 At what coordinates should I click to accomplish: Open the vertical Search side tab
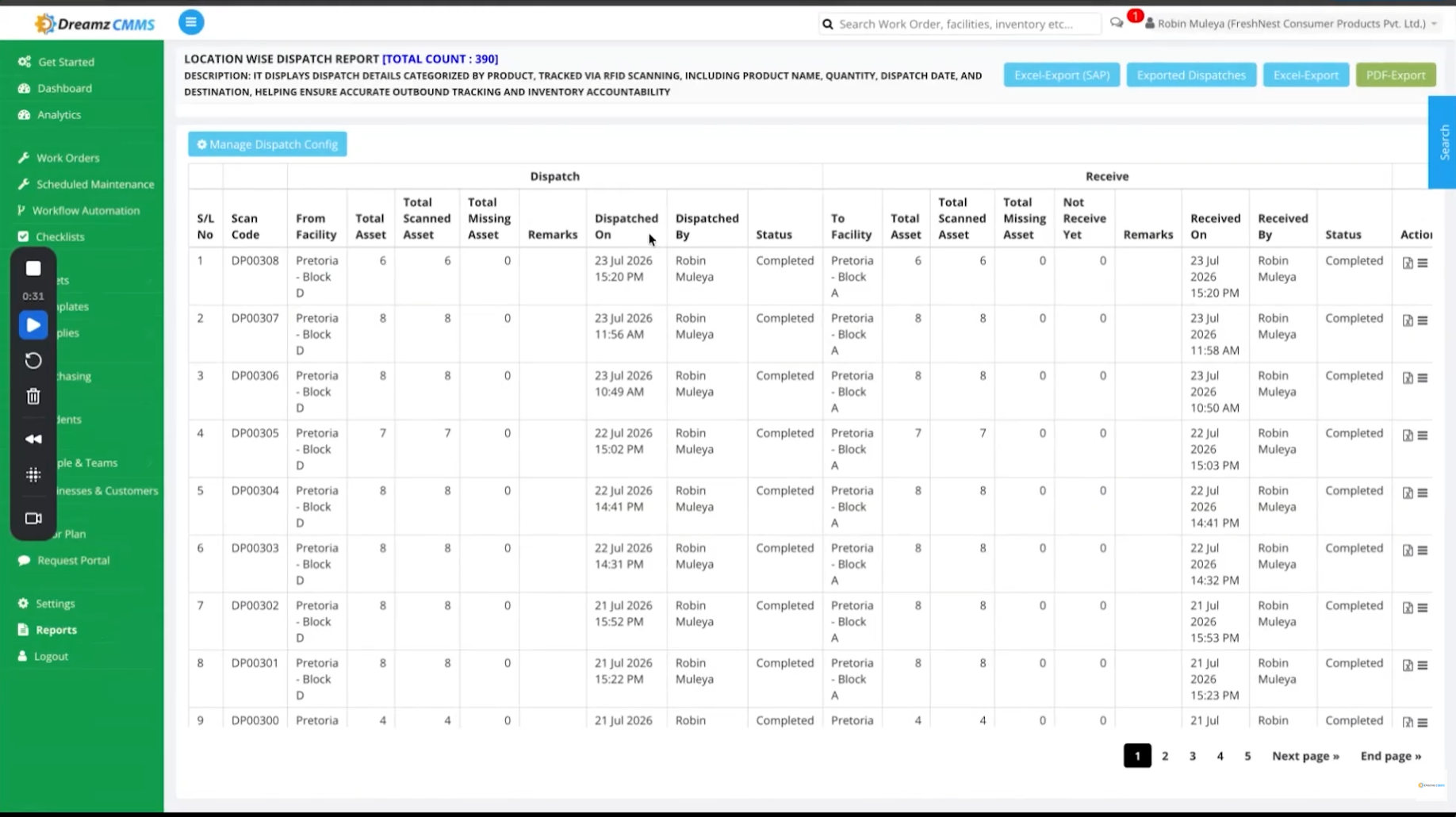click(1443, 142)
